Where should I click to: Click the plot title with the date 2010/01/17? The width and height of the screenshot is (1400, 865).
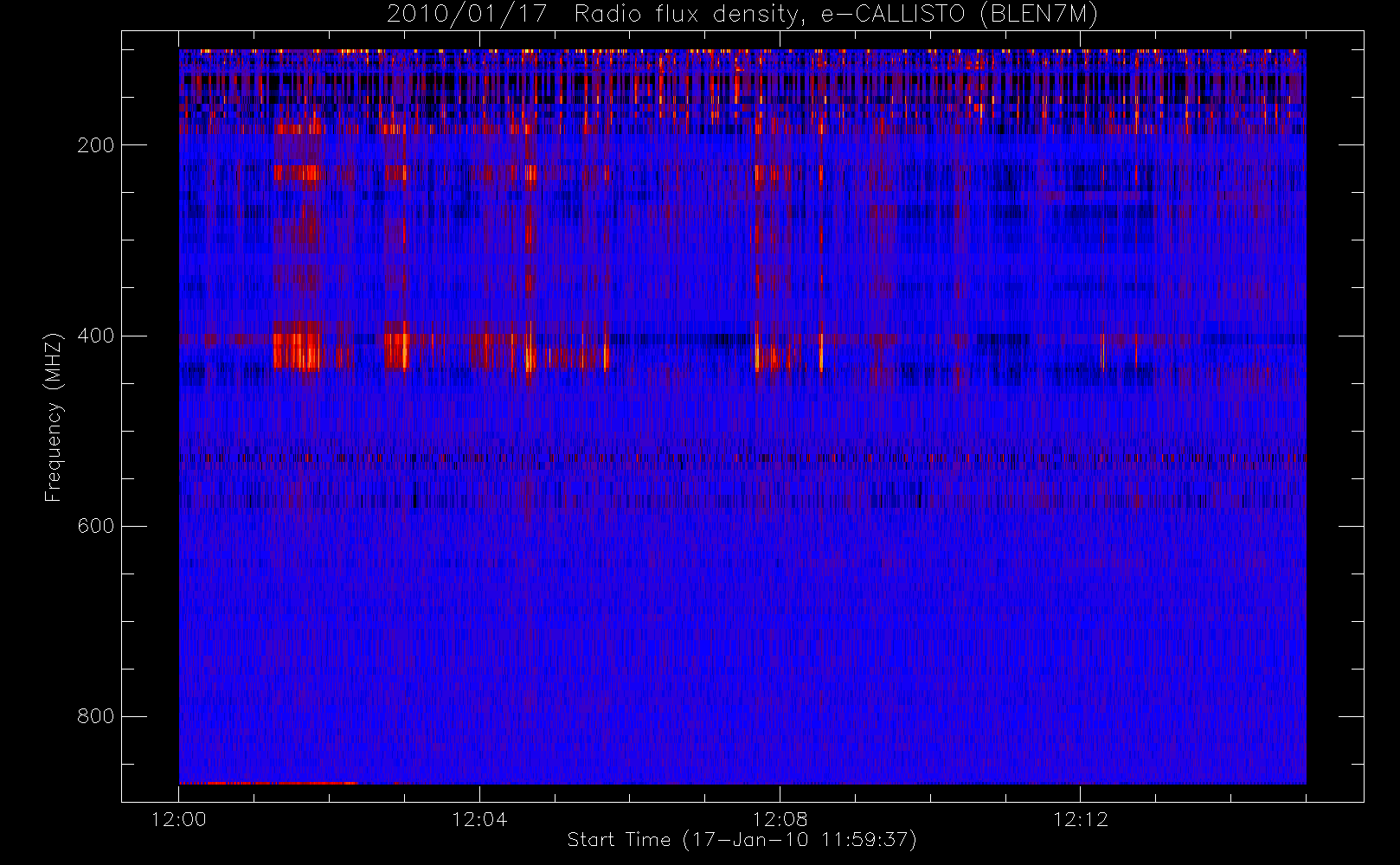point(742,15)
